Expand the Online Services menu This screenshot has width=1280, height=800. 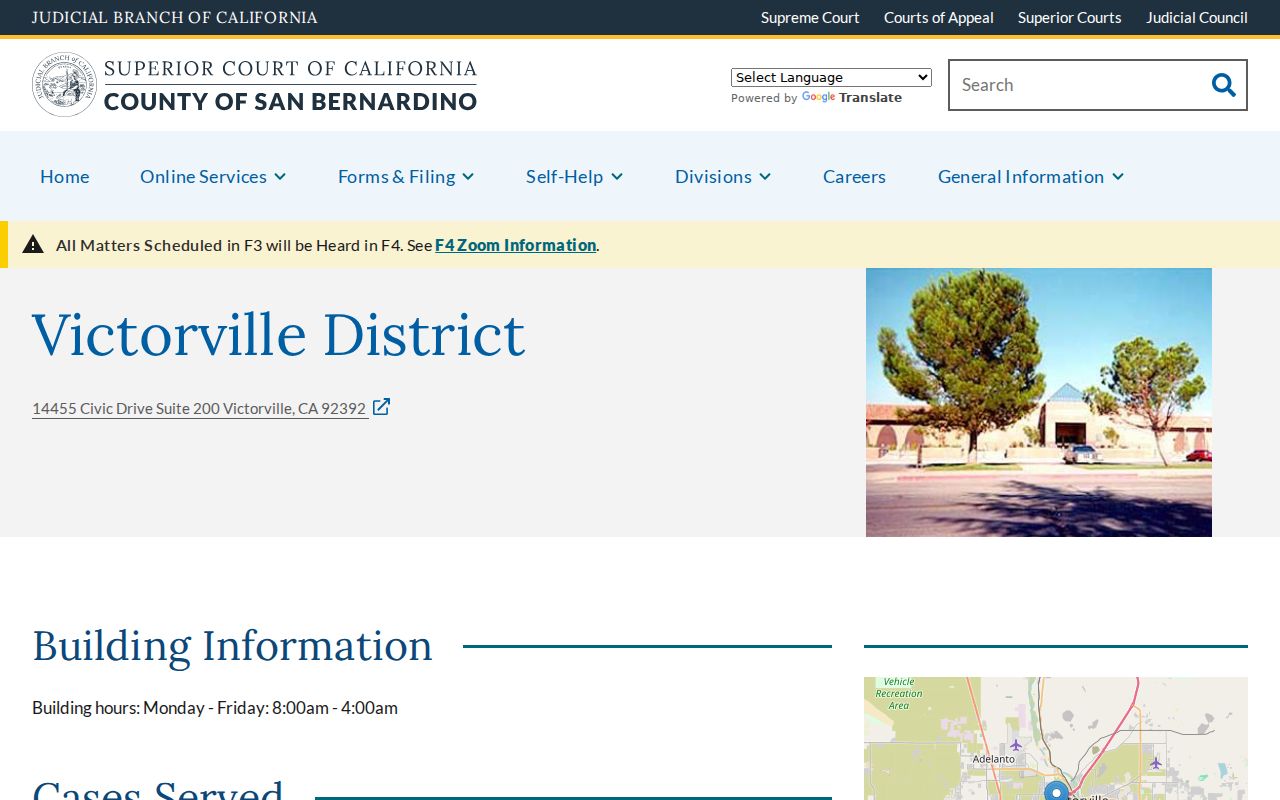click(x=213, y=176)
